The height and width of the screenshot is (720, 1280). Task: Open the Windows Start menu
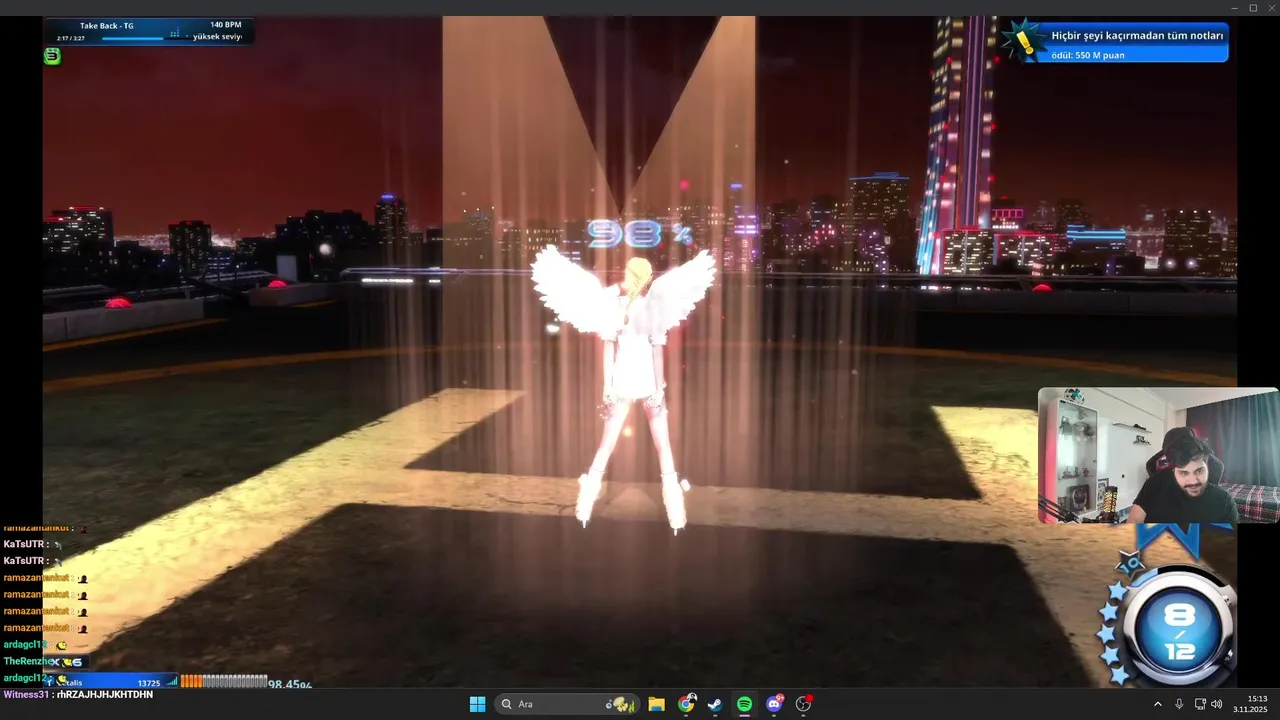(x=477, y=704)
